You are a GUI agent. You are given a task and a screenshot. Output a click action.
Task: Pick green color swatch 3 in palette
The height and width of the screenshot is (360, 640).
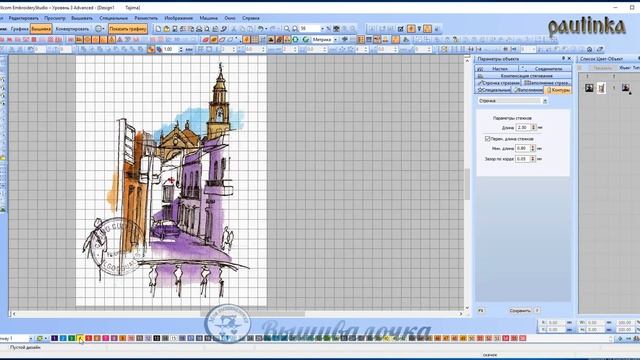(71, 338)
